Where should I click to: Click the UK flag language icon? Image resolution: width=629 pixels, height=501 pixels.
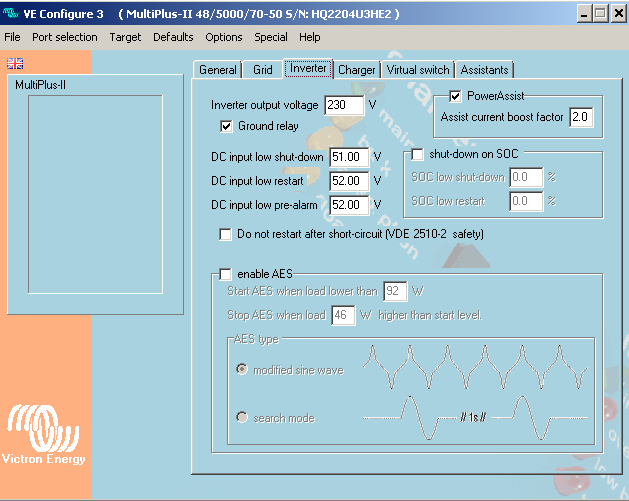[15, 63]
